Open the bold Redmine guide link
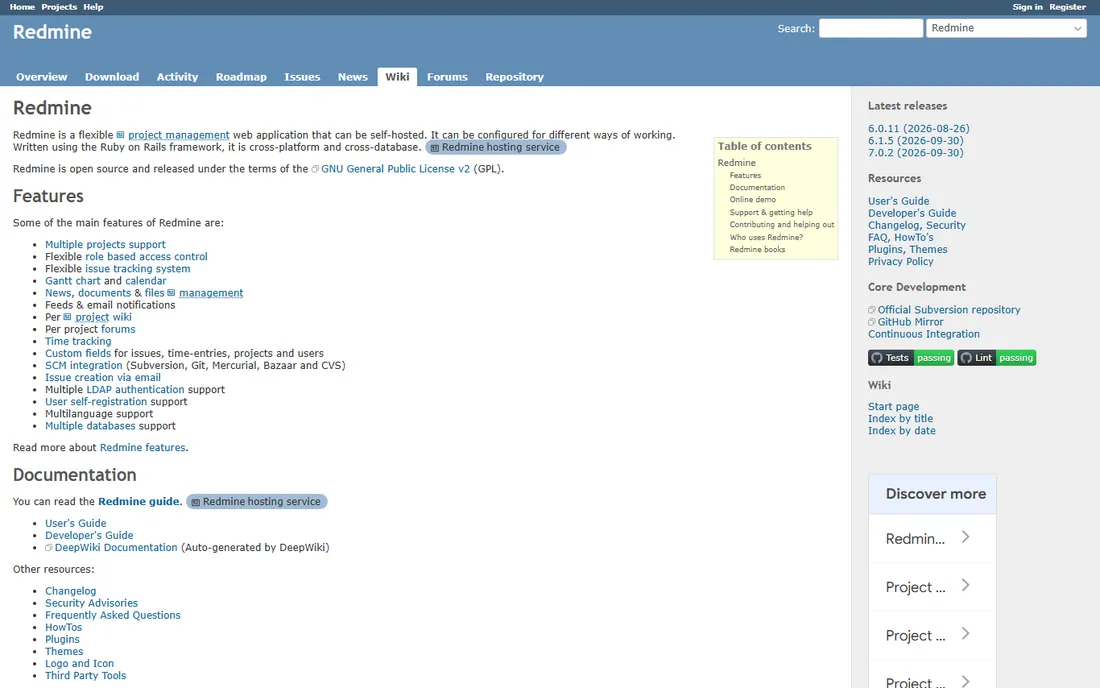1100x688 pixels. 139,501
